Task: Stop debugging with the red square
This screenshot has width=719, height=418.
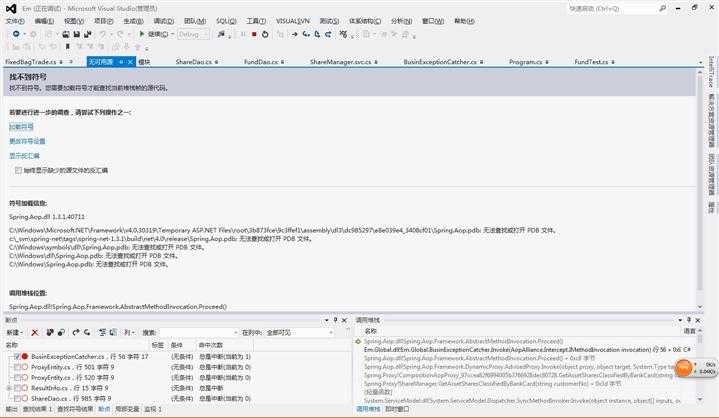Action: 254,34
